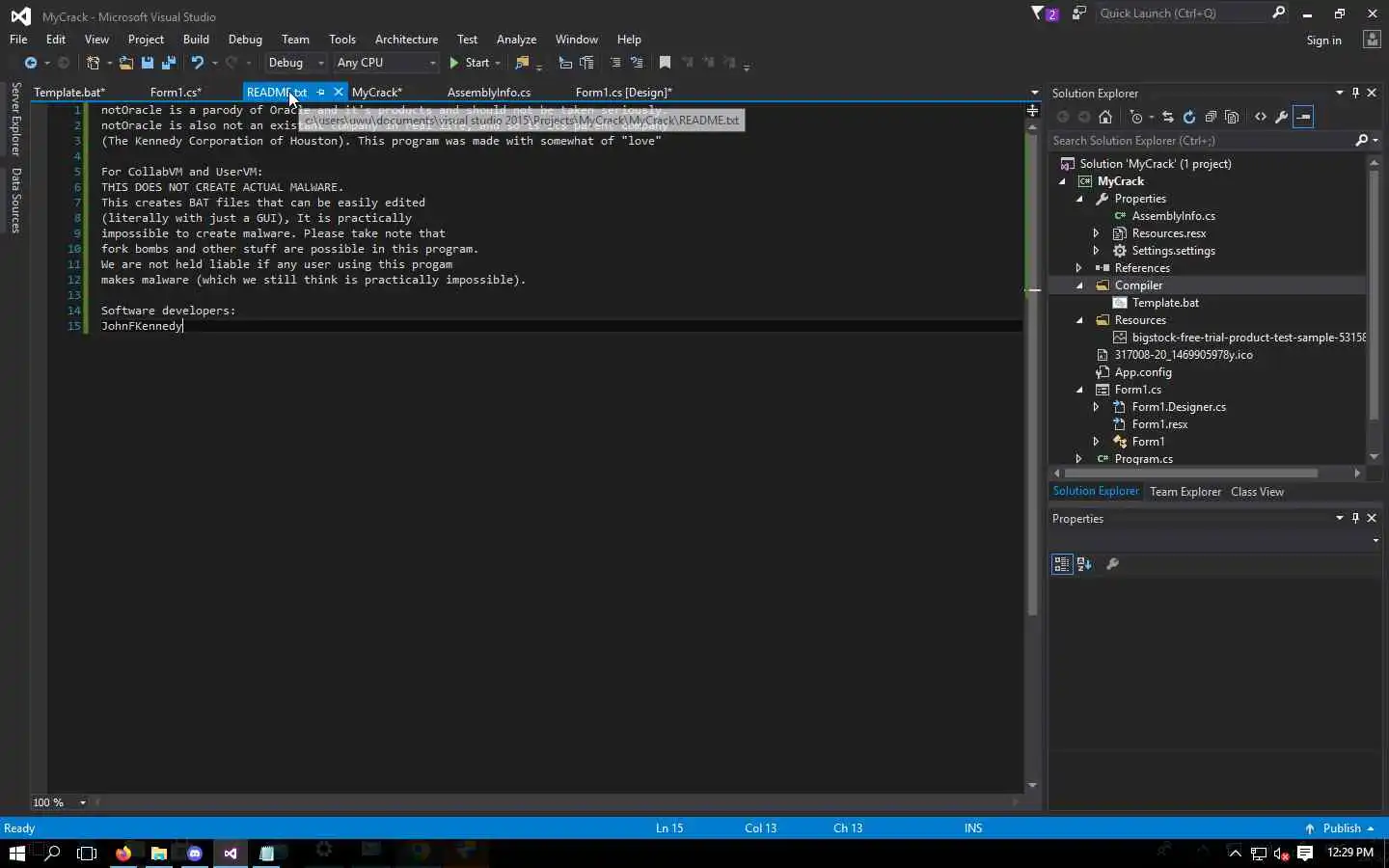Click the View Code icon in Solution Explorer
This screenshot has height=868, width=1389.
pos(1261,117)
